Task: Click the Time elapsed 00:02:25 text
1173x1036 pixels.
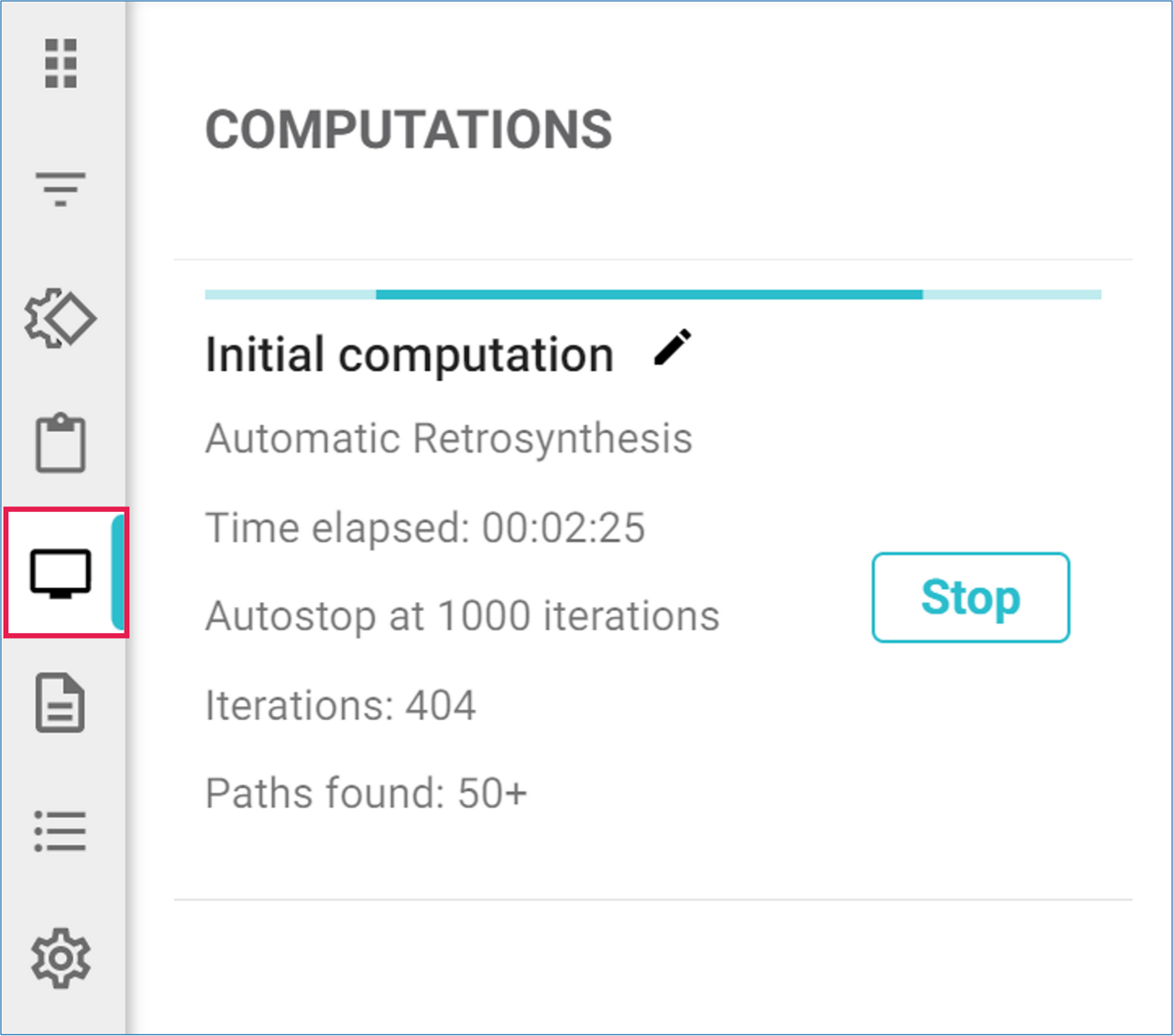Action: [425, 528]
